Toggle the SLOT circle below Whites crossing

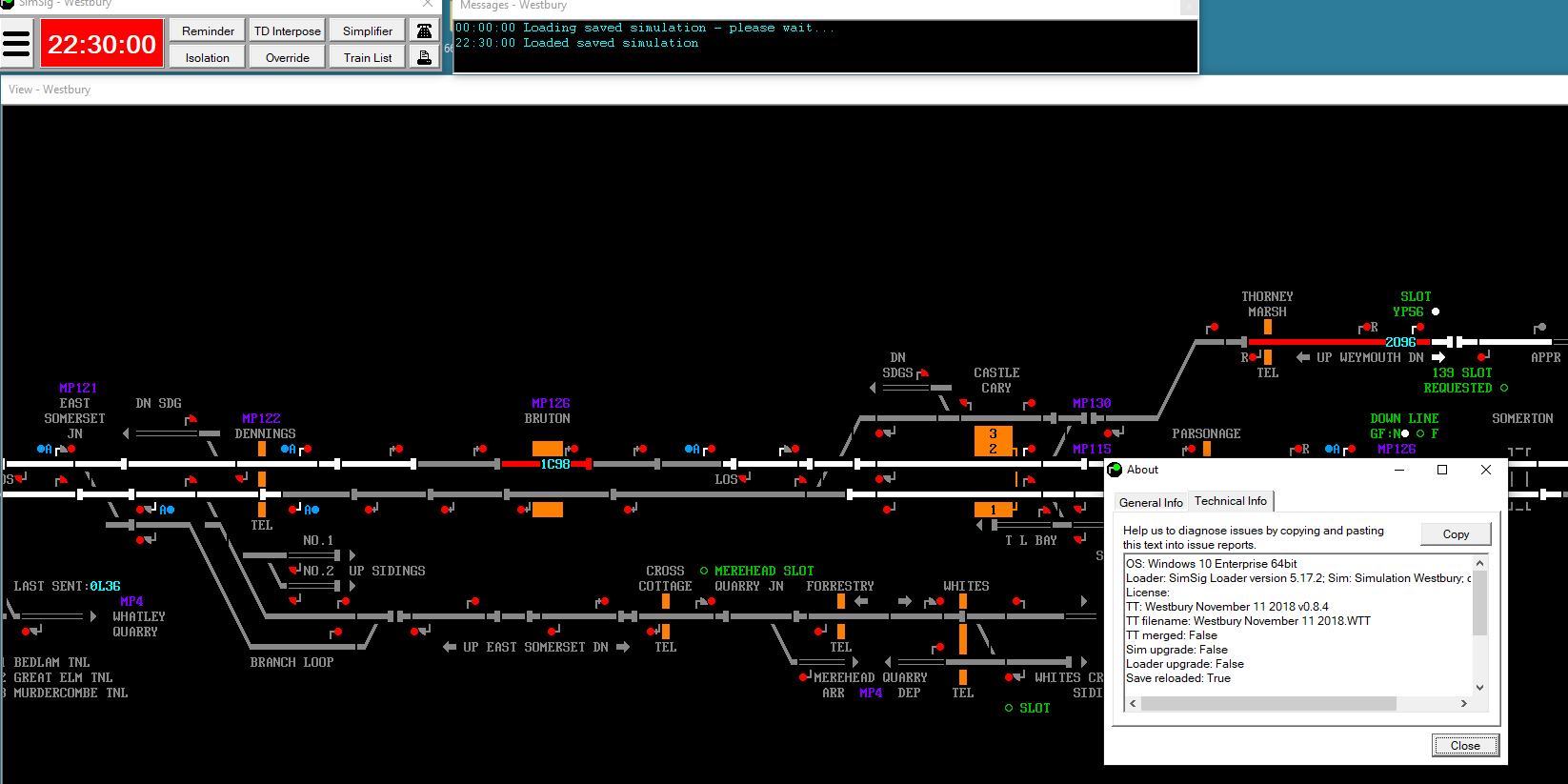[x=1009, y=708]
